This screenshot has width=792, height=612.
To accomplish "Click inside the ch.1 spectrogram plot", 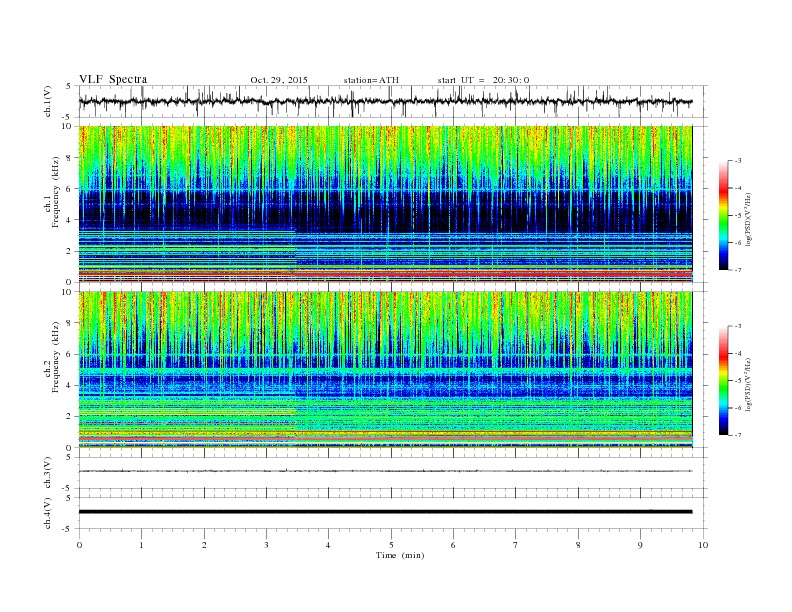I will [385, 204].
